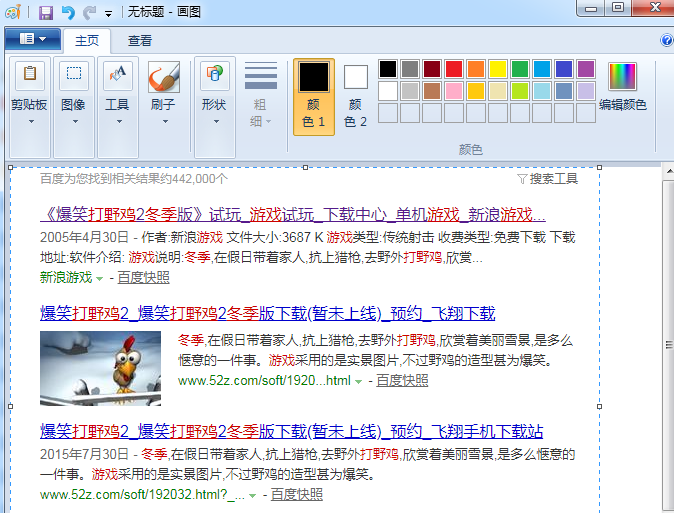The height and width of the screenshot is (513, 674).
Task: Pick the yellow swatch in the color palette
Action: tap(498, 69)
